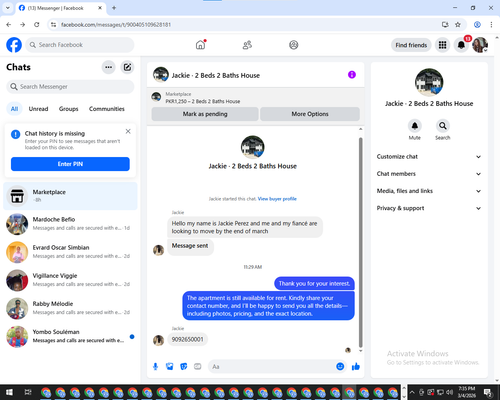The height and width of the screenshot is (400, 500).
Task: Open the Vigilance Viggie chat
Action: (70, 280)
